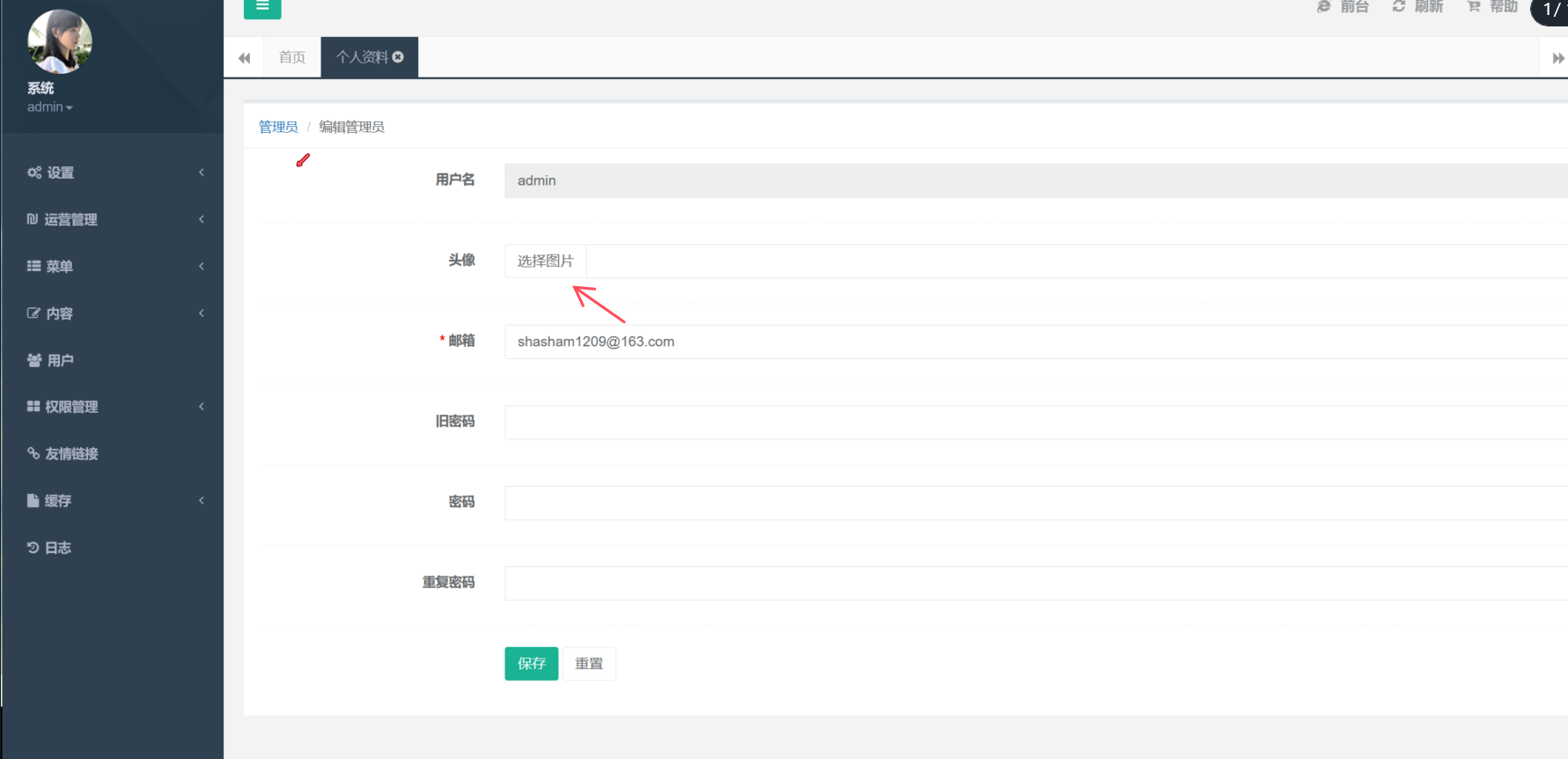Click the green 保存 button
Screen dimensions: 1568x759
tap(532, 664)
